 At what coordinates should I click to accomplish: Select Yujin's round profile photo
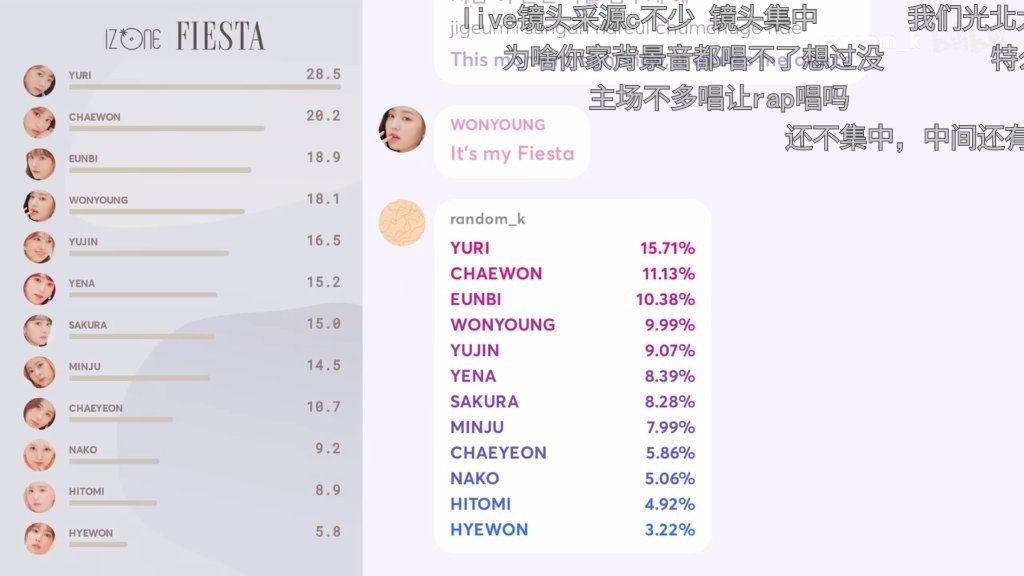point(39,248)
